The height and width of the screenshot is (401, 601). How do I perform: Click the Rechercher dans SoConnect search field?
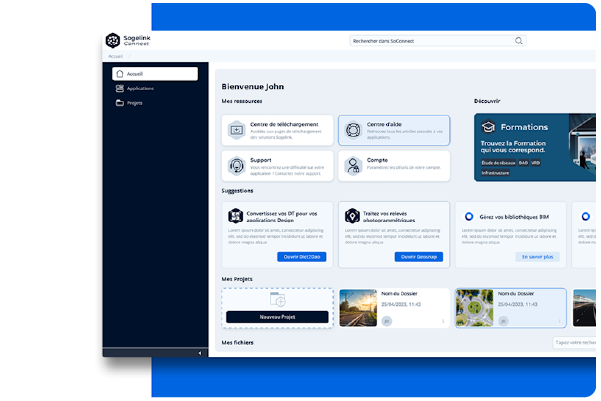[430, 41]
